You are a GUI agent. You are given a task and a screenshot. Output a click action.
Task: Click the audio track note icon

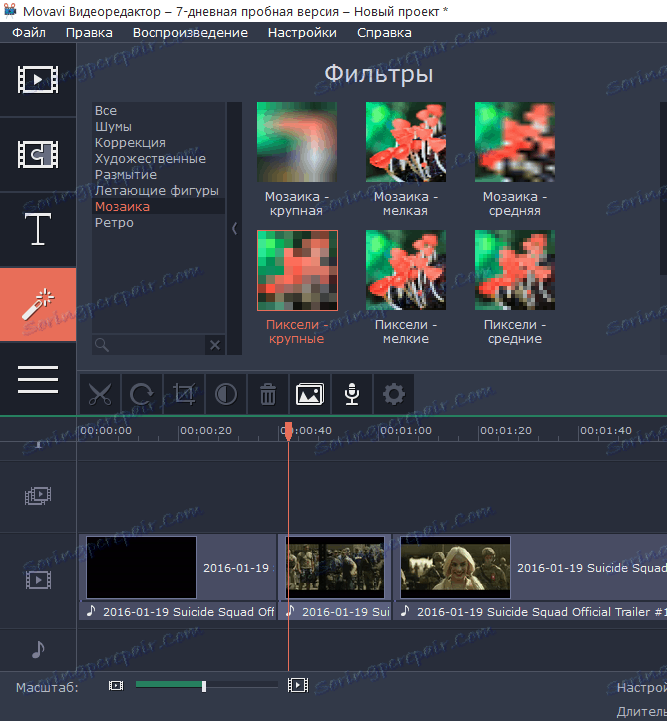tap(38, 649)
